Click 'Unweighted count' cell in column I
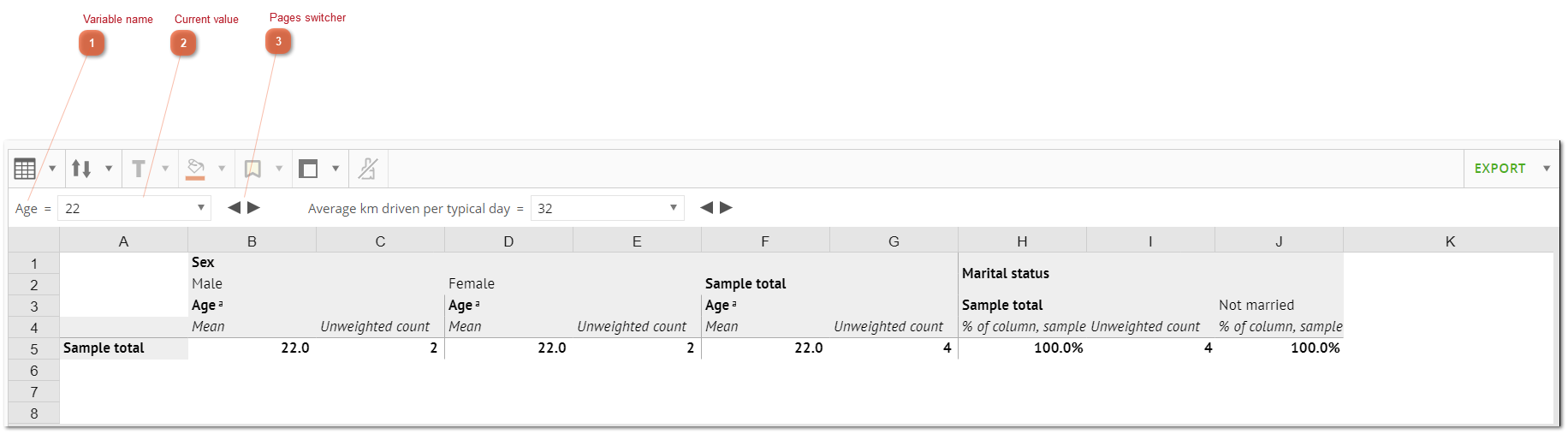 click(x=1145, y=327)
